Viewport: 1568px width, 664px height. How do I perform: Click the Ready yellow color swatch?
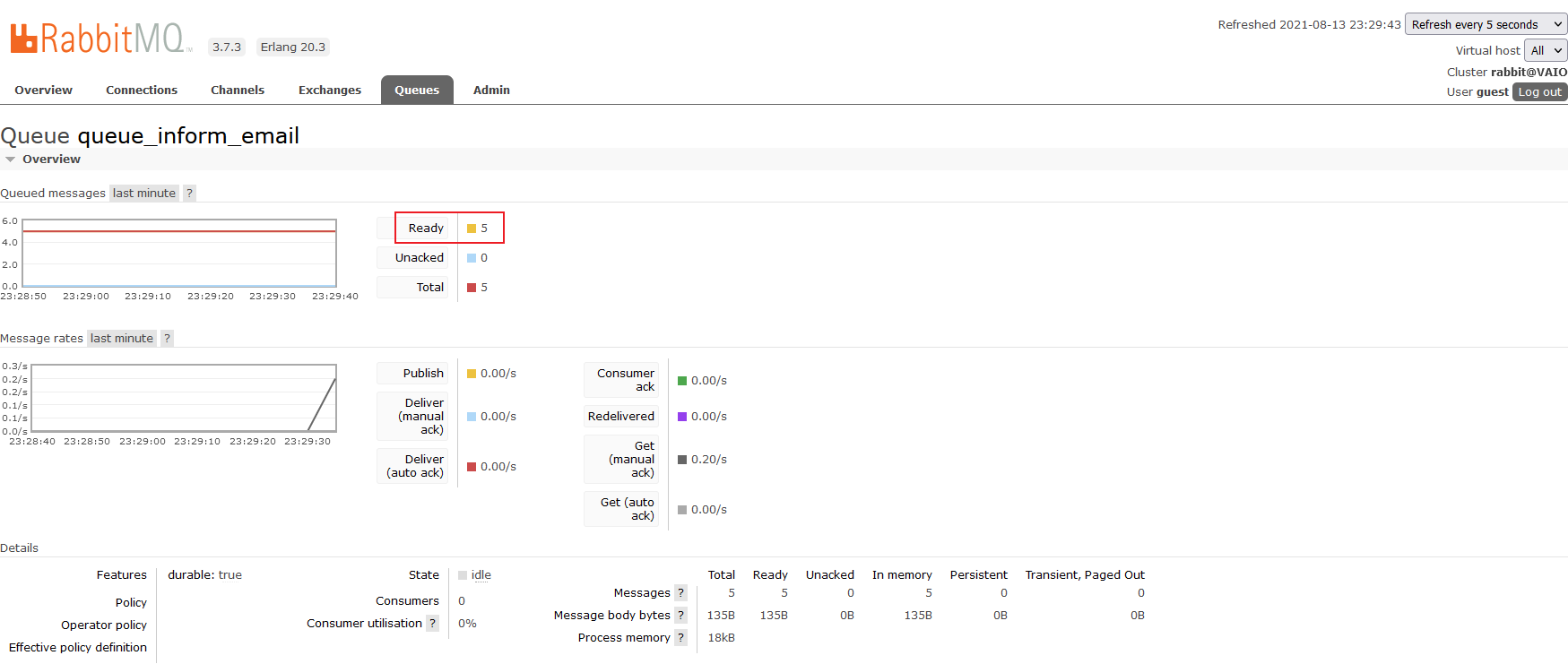(472, 229)
